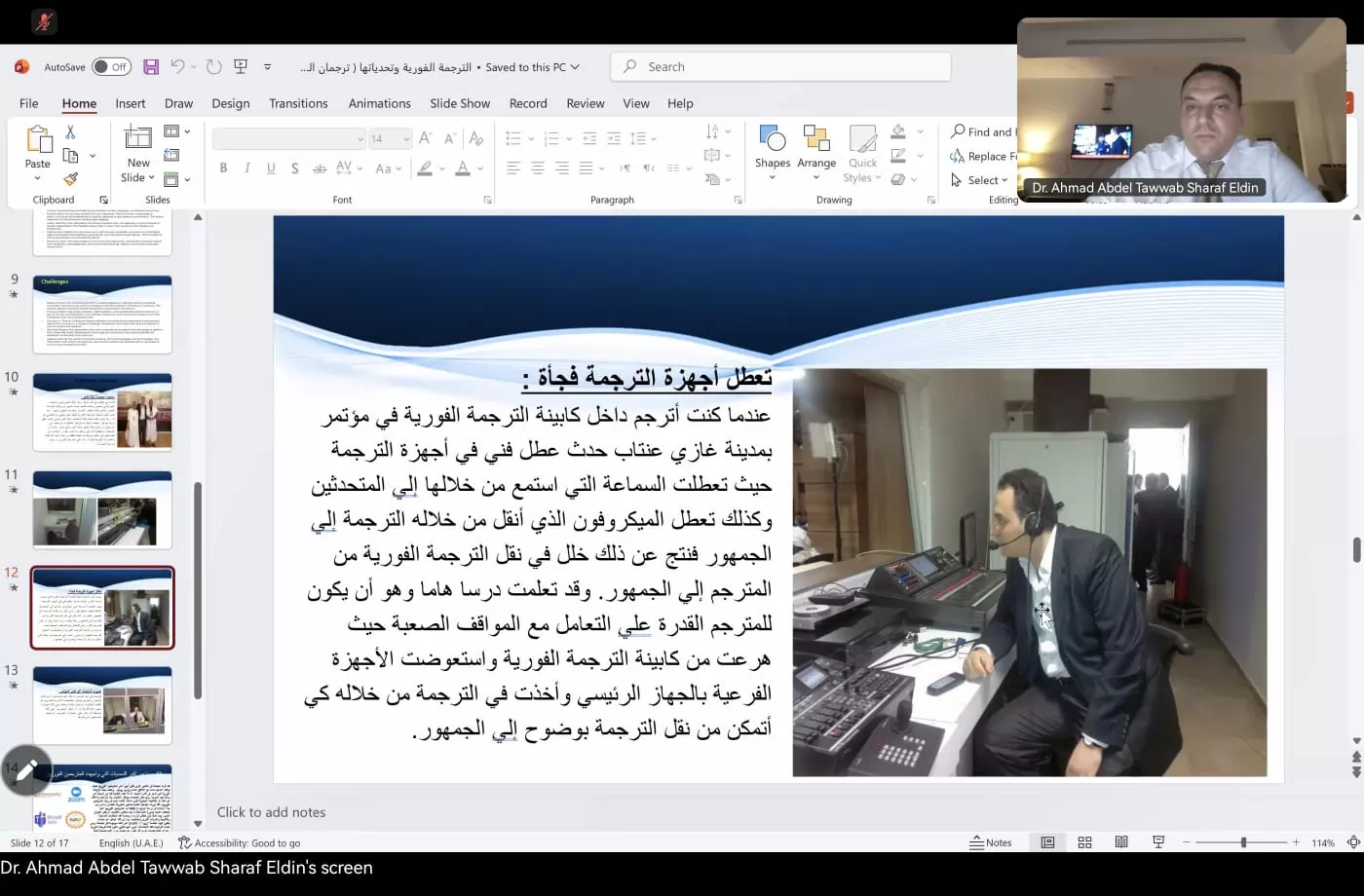Click the Arrange tool in the Drawing group
The width and height of the screenshot is (1364, 896).
pos(816,148)
